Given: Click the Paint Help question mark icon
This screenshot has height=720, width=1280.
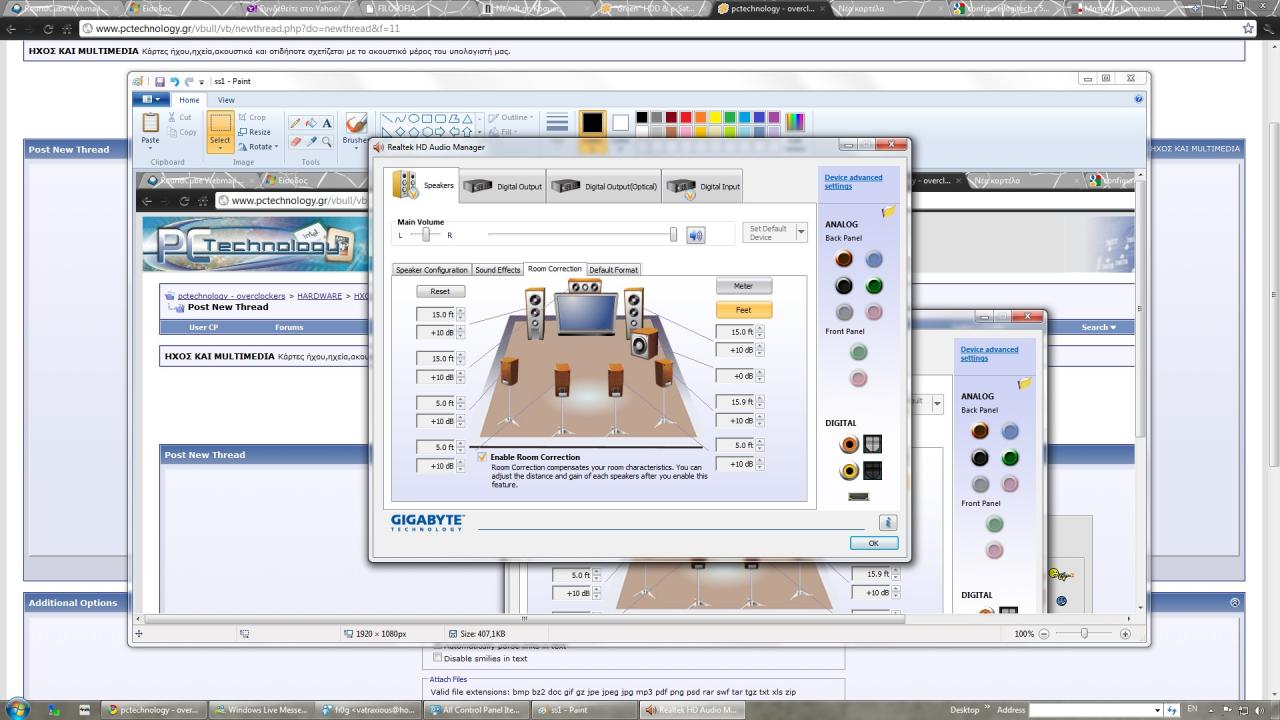Looking at the screenshot, I should (1139, 99).
